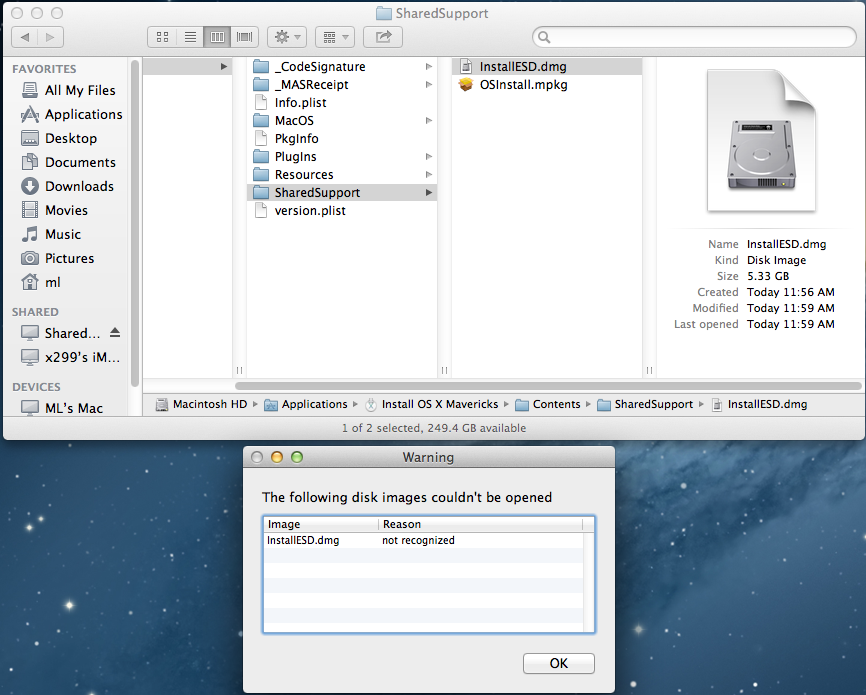The width and height of the screenshot is (866, 695).
Task: Click the horizontal scrollbar of the column browser
Action: [548, 386]
